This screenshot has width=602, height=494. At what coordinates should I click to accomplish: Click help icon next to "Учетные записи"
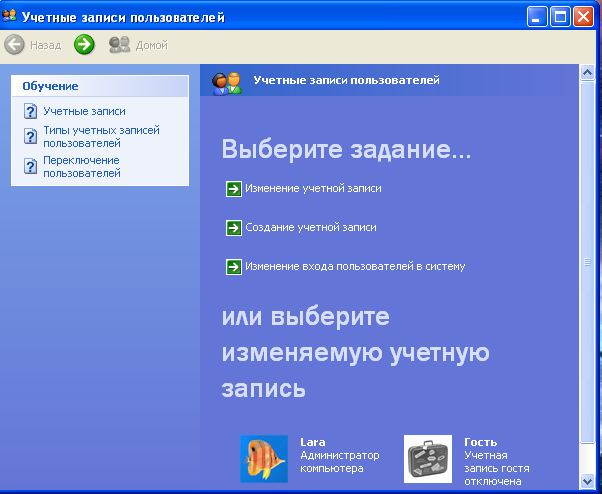30,111
